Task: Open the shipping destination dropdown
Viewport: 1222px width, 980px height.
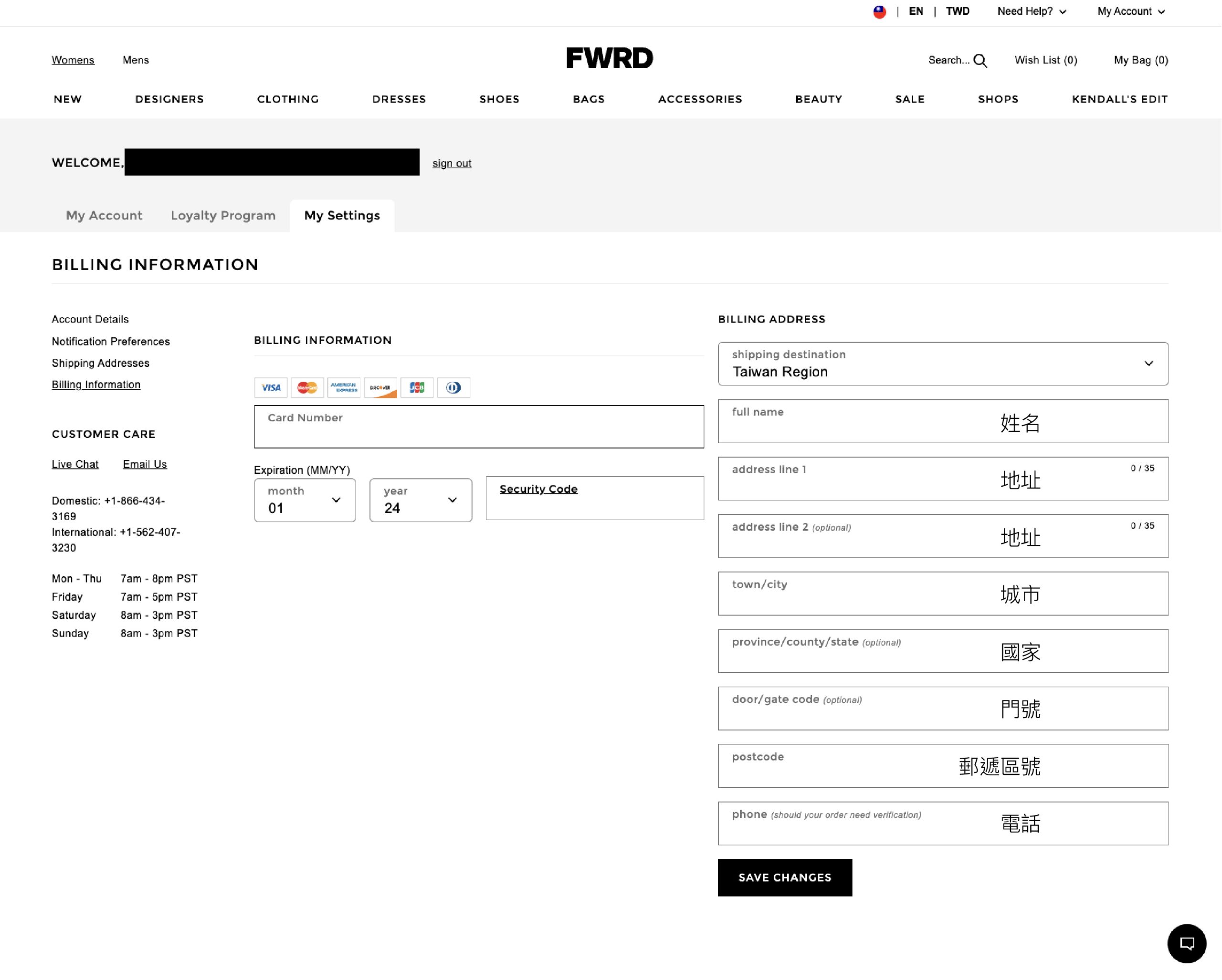Action: pyautogui.click(x=943, y=364)
